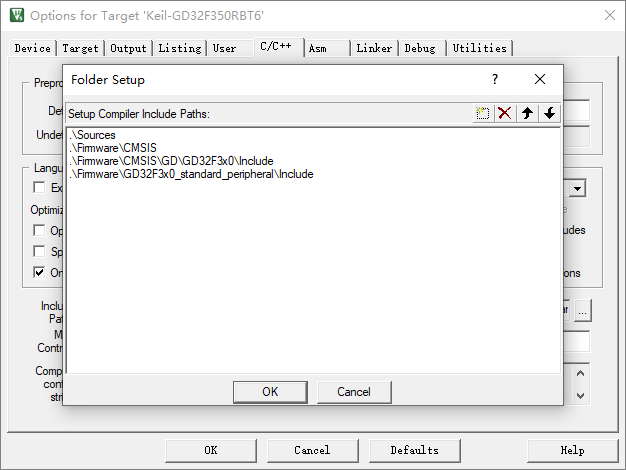
Task: Move selected path down in list
Action: (549, 113)
